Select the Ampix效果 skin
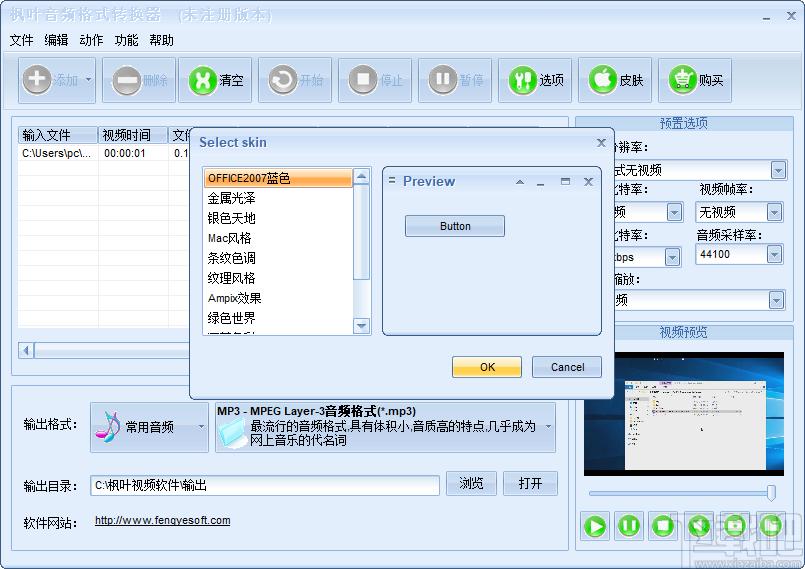The image size is (805, 569). [278, 298]
